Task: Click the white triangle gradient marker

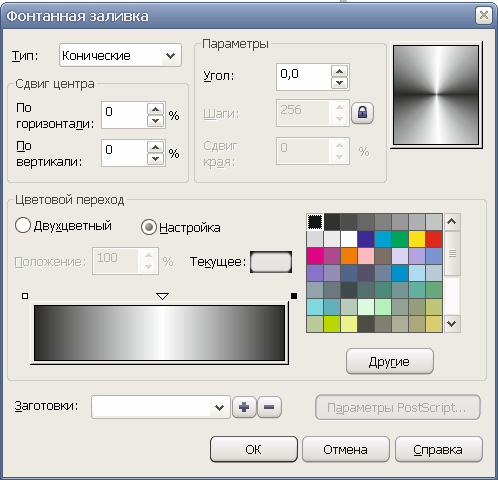Action: point(162,296)
